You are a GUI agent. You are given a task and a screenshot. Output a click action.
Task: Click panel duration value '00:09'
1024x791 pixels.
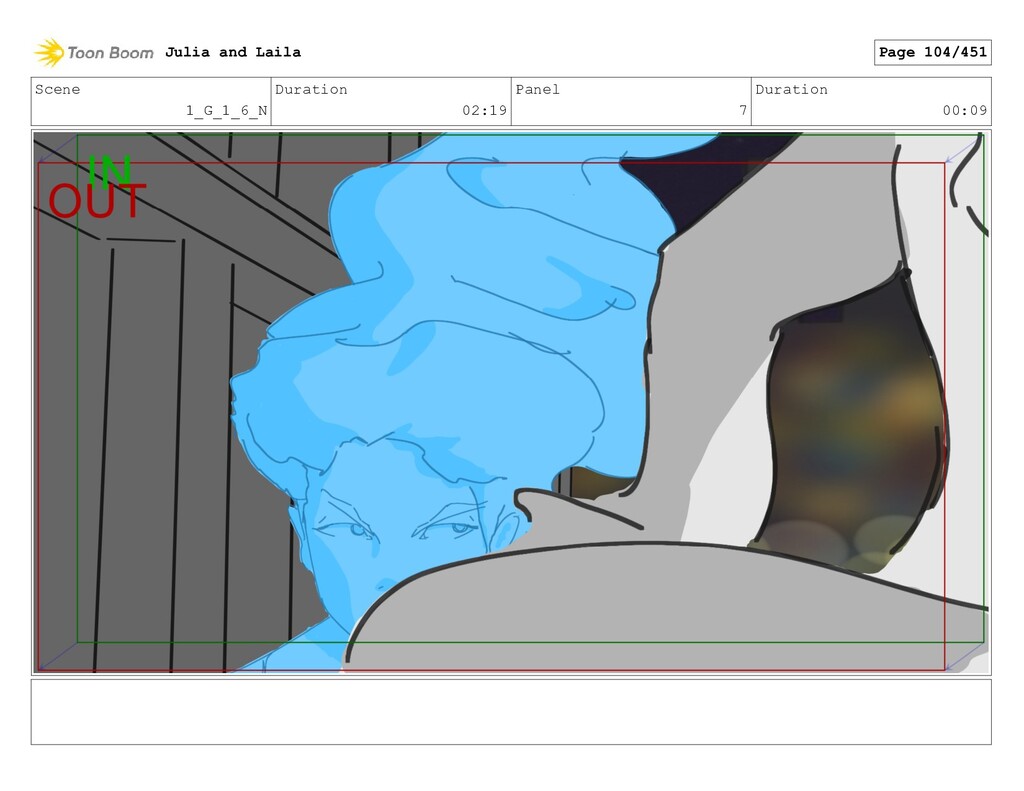965,110
